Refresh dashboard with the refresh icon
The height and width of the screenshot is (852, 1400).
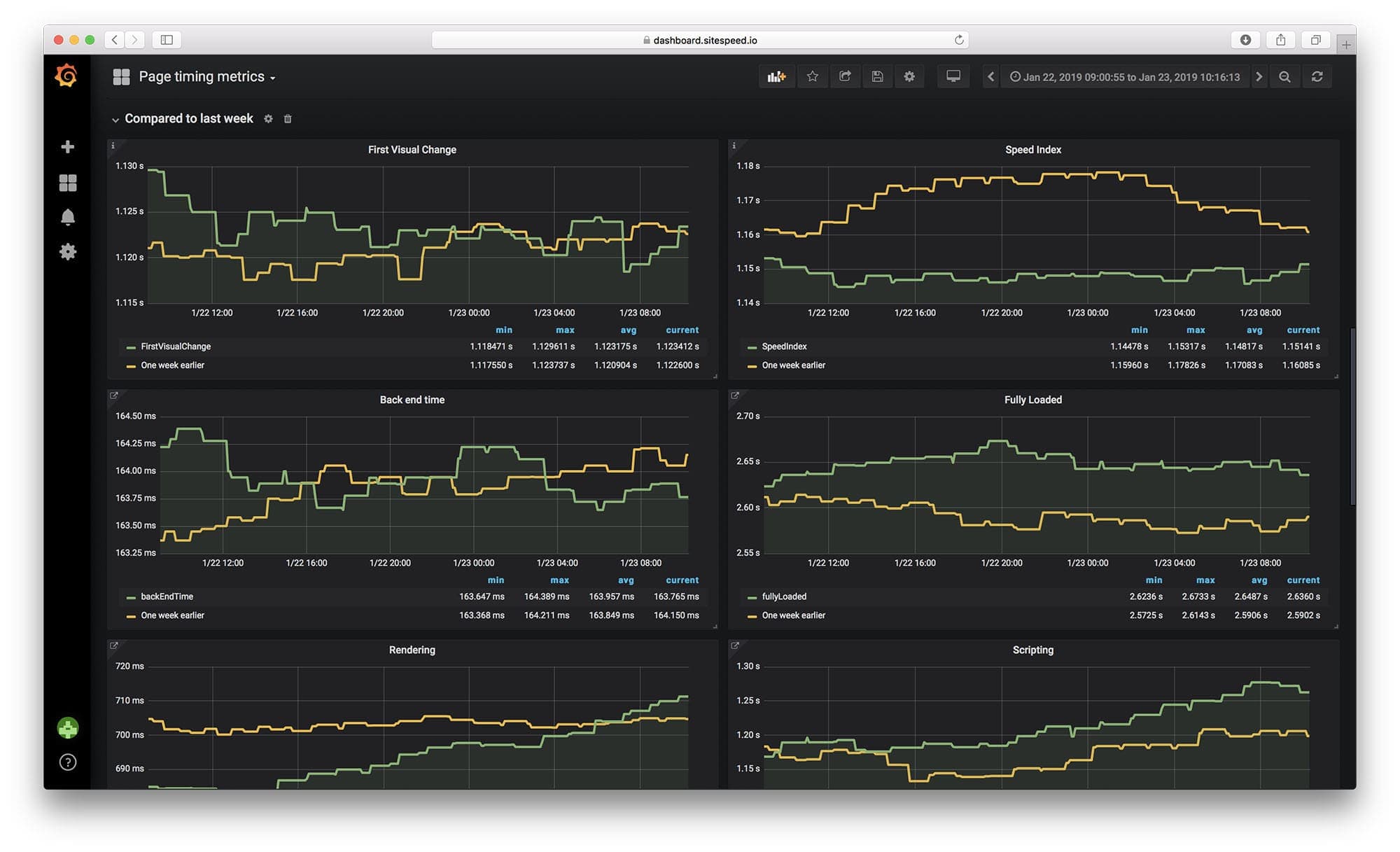(1317, 77)
